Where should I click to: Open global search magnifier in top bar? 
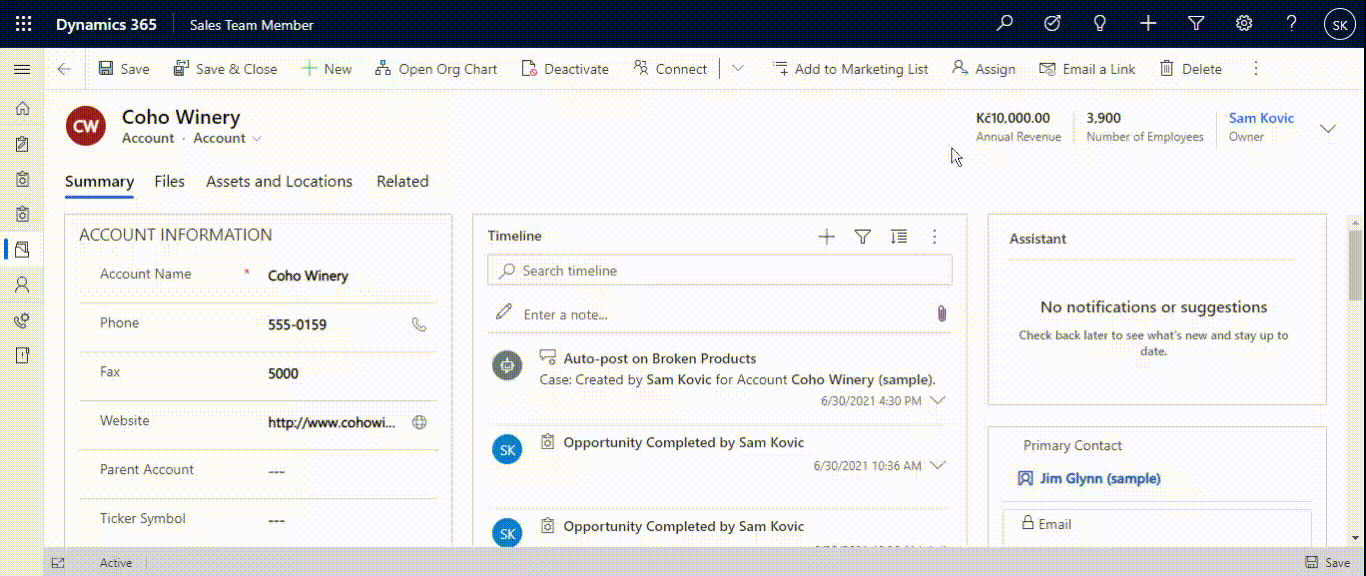point(1005,24)
